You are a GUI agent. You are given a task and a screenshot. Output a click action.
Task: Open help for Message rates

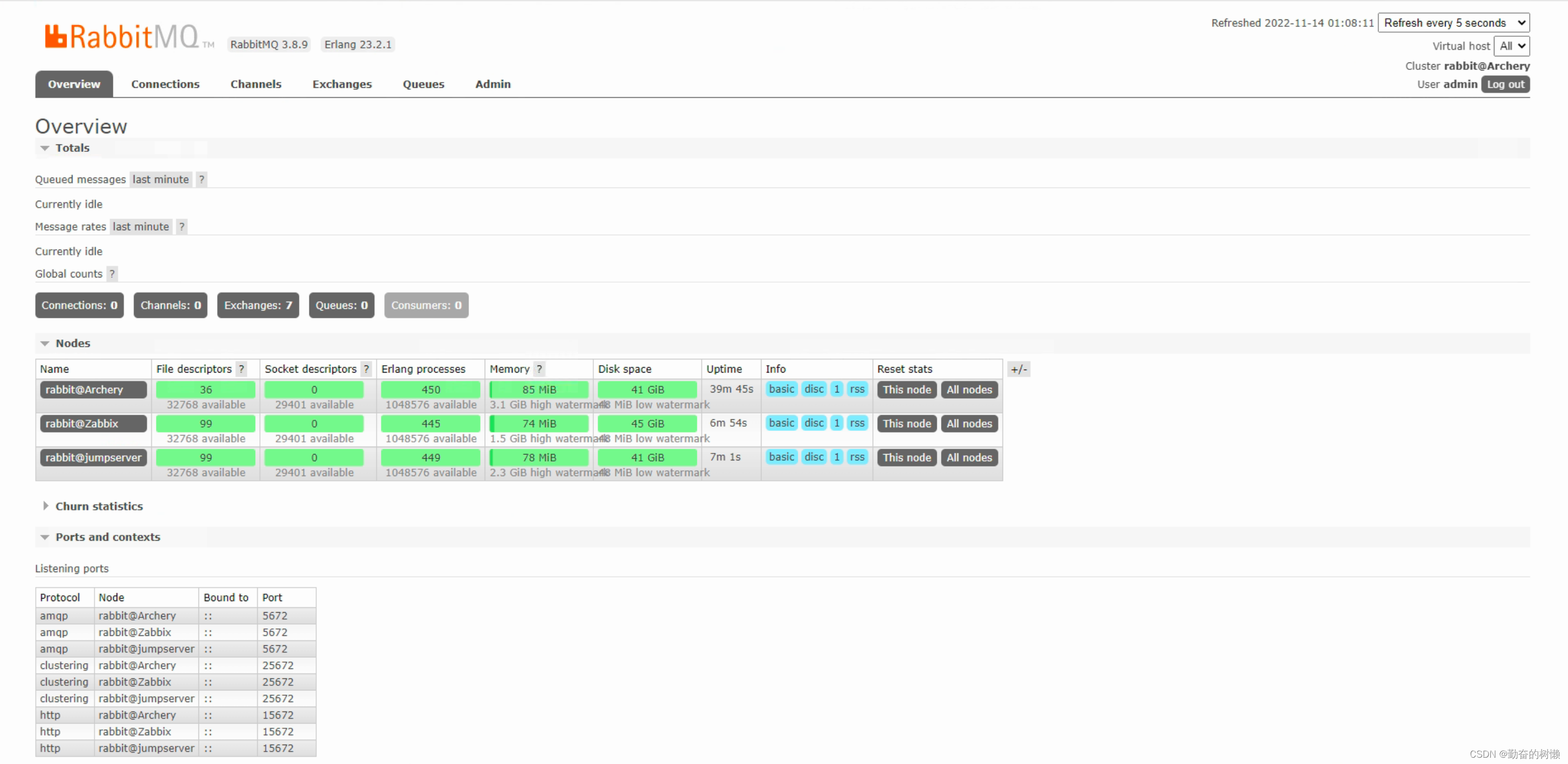point(181,226)
